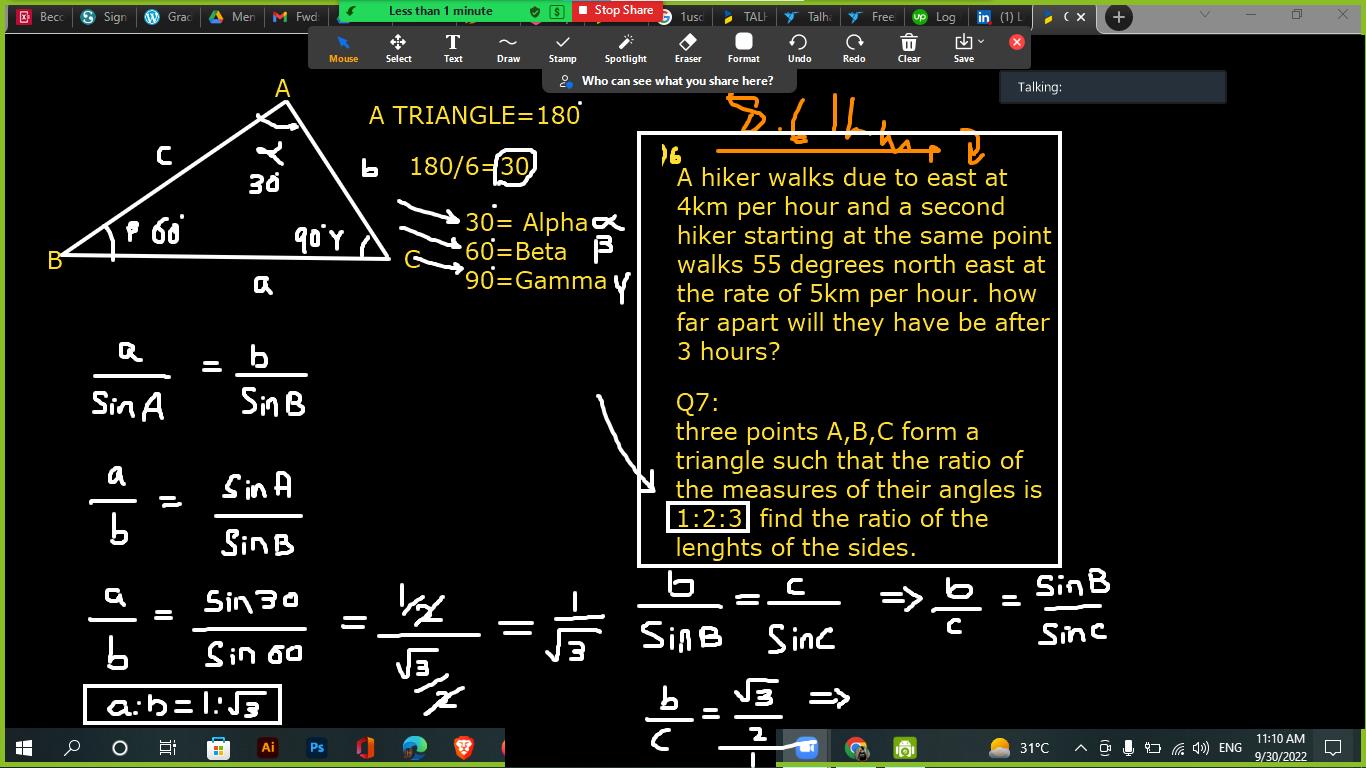Select the Eraser tool
This screenshot has width=1366, height=768.
coord(688,47)
